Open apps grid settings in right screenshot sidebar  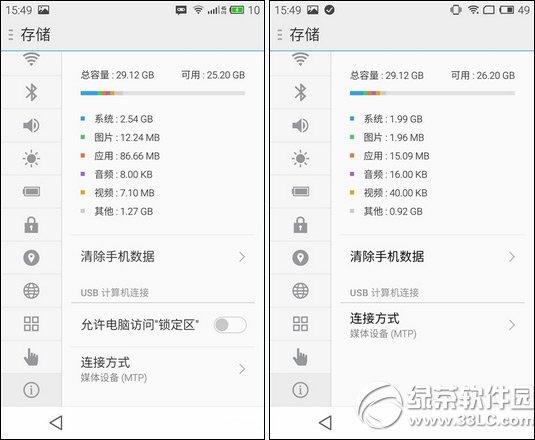(x=300, y=324)
